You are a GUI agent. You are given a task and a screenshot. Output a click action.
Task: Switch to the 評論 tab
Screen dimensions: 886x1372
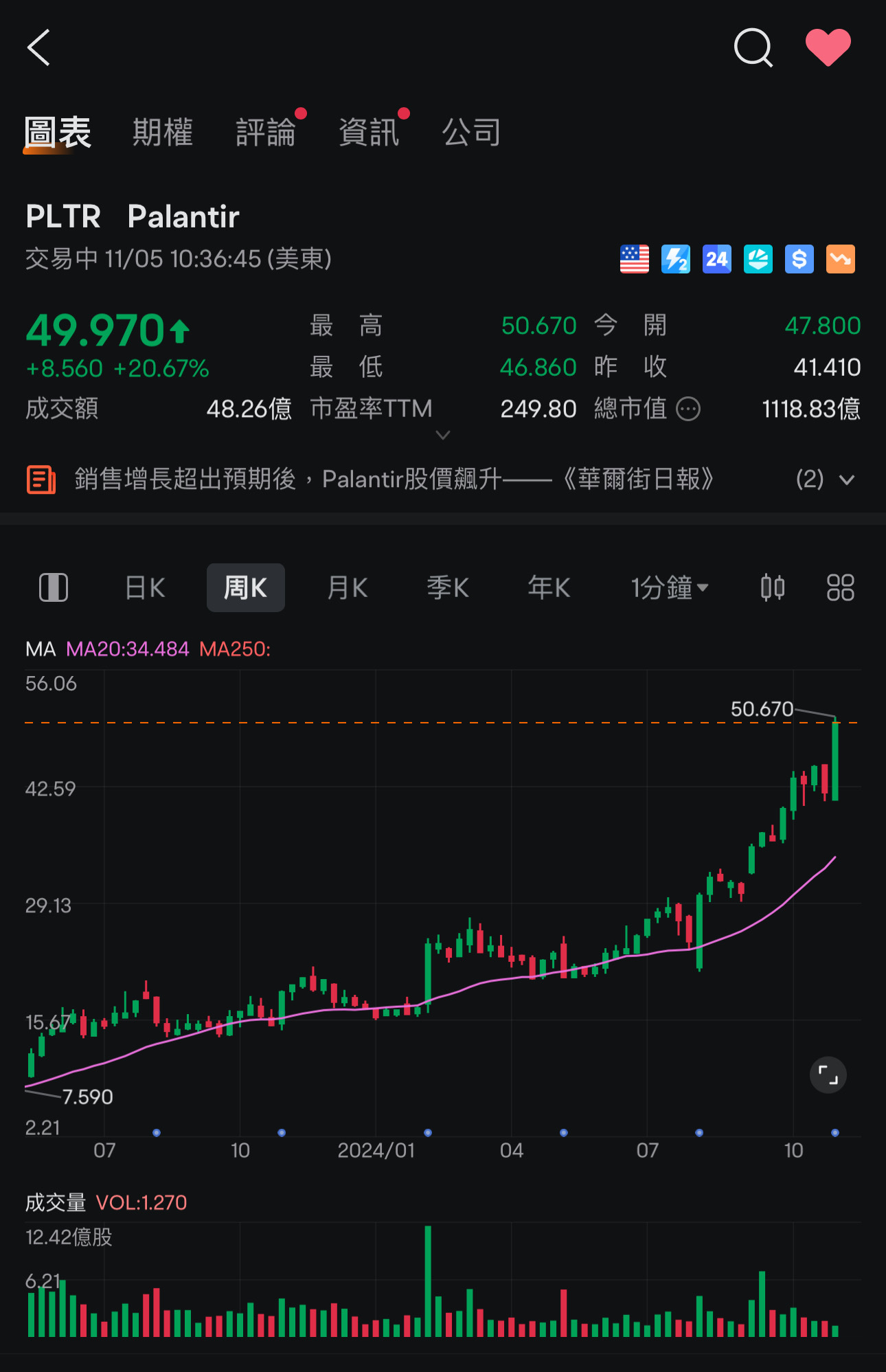pyautogui.click(x=266, y=132)
